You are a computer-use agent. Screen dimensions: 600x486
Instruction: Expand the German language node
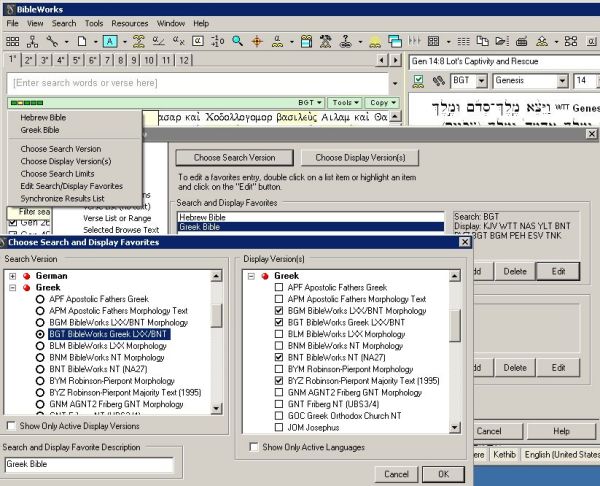(13, 276)
